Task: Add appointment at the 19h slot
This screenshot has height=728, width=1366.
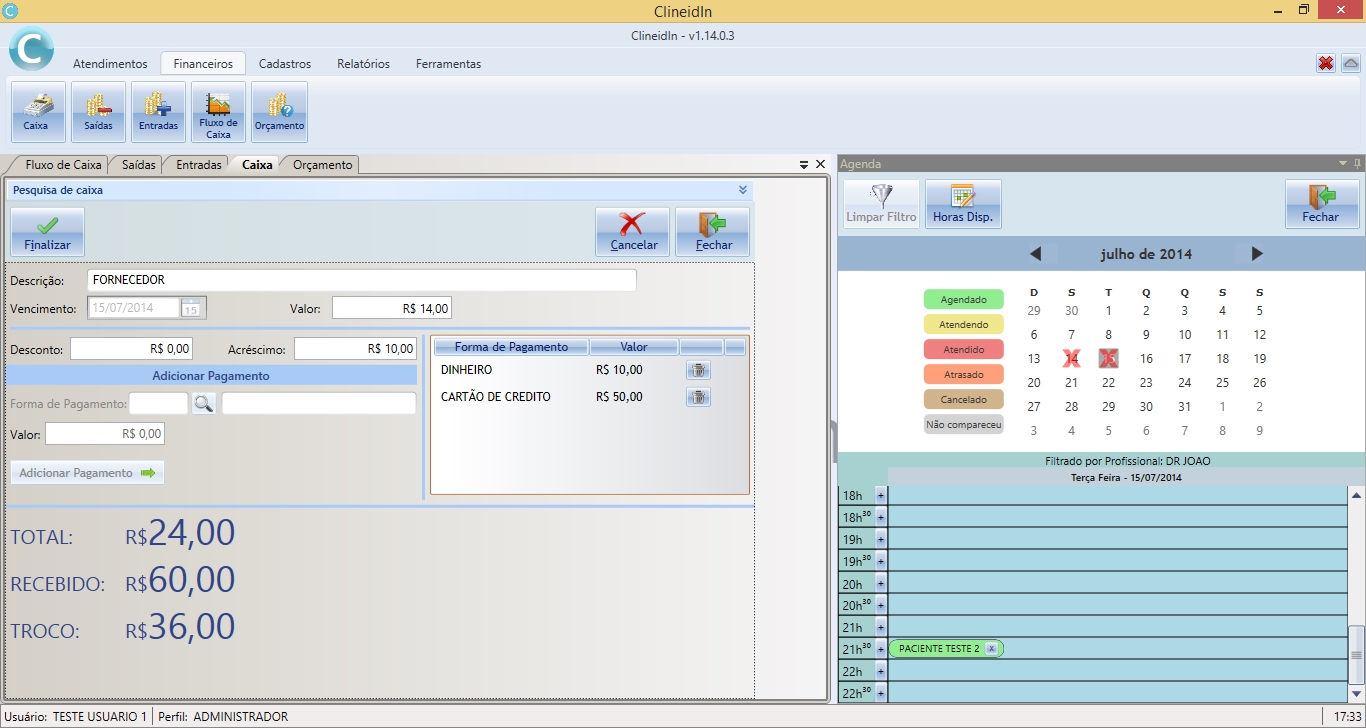Action: tap(881, 539)
